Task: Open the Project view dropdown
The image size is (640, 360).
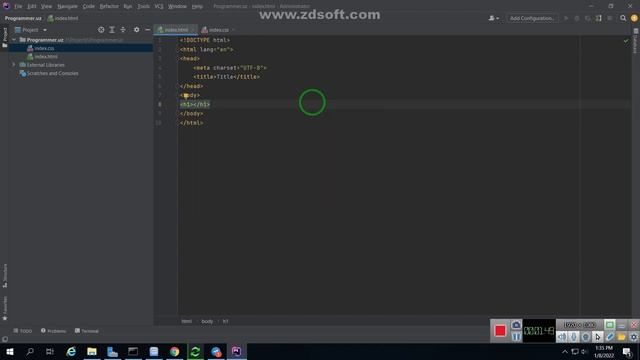Action: click(31, 30)
